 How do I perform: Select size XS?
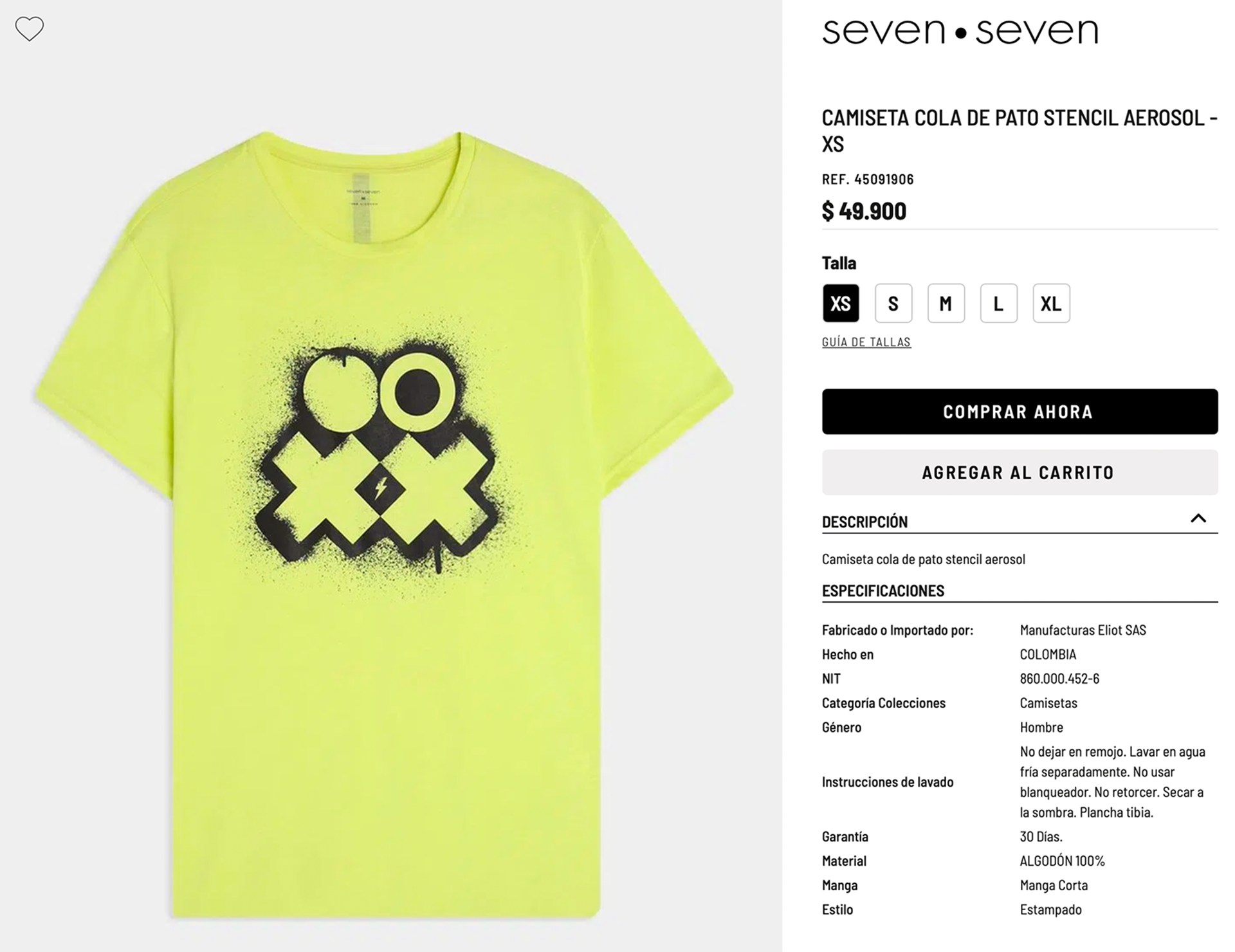pos(841,303)
